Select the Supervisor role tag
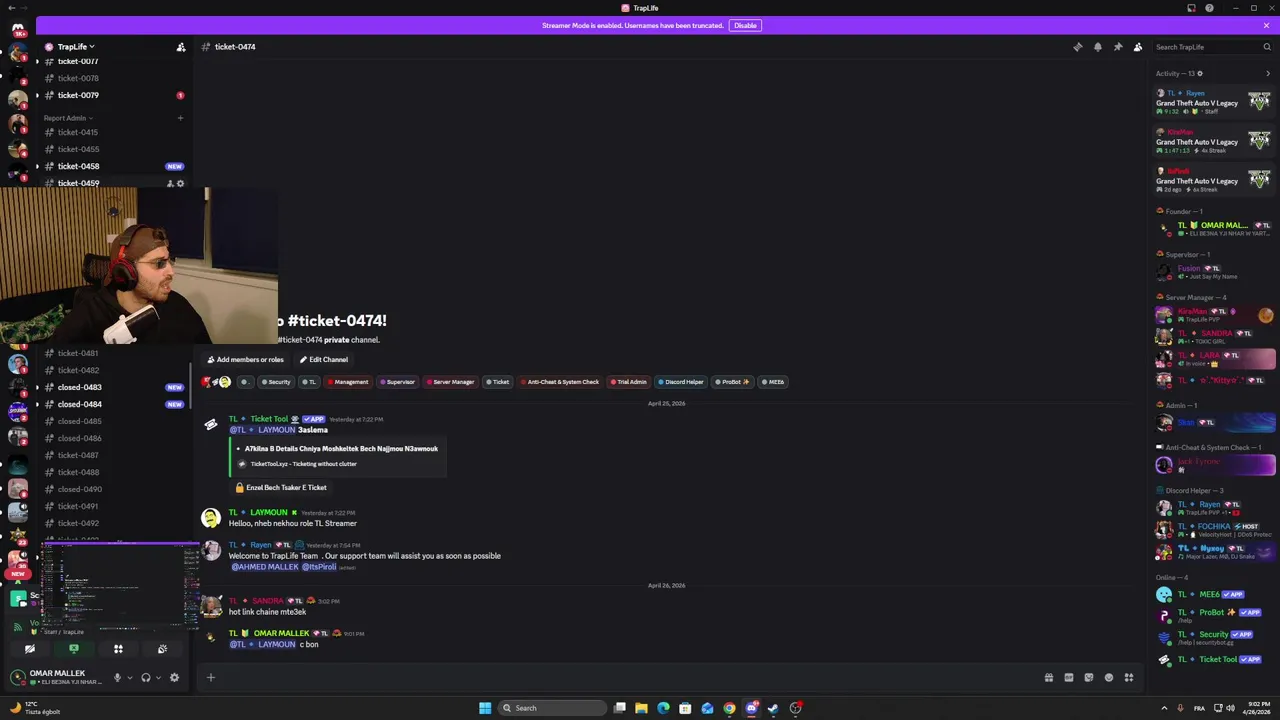The width and height of the screenshot is (1280, 720). (397, 382)
